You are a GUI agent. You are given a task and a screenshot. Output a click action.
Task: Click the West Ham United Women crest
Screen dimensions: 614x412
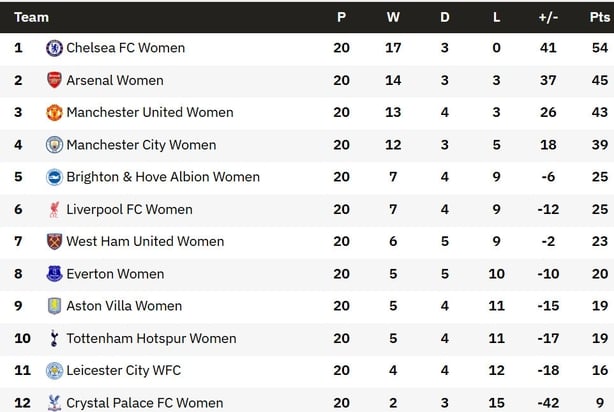[54, 242]
